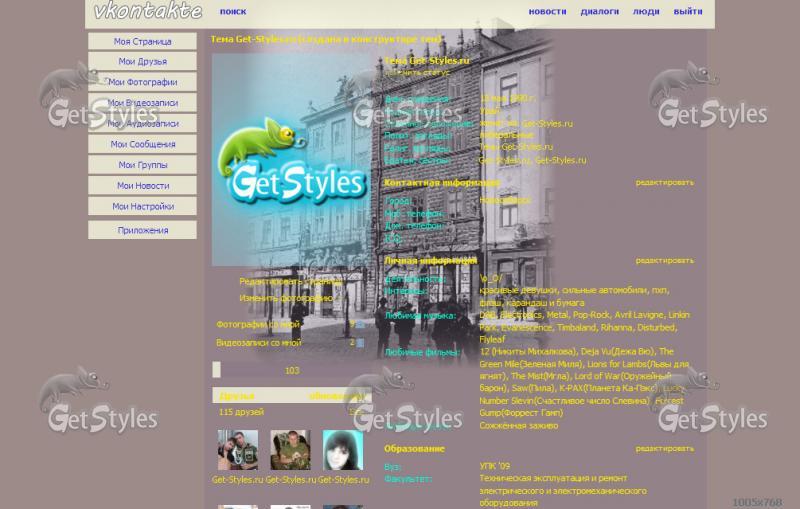The height and width of the screenshot is (509, 800).
Task: Click Rihanna in favorite music
Action: [617, 327]
